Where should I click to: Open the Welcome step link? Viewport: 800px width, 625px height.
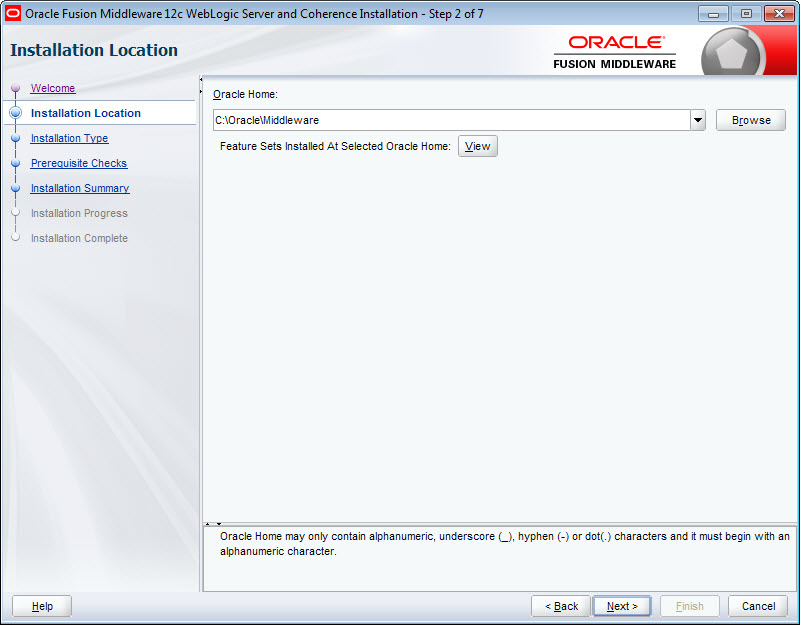53,88
